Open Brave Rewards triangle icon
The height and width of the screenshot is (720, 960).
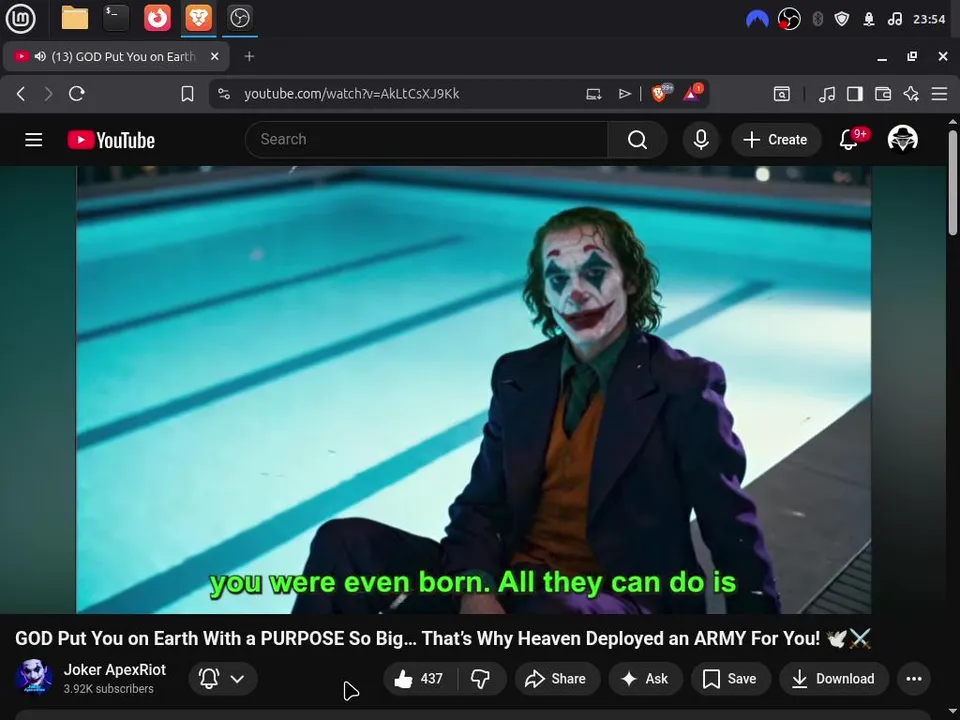[692, 93]
